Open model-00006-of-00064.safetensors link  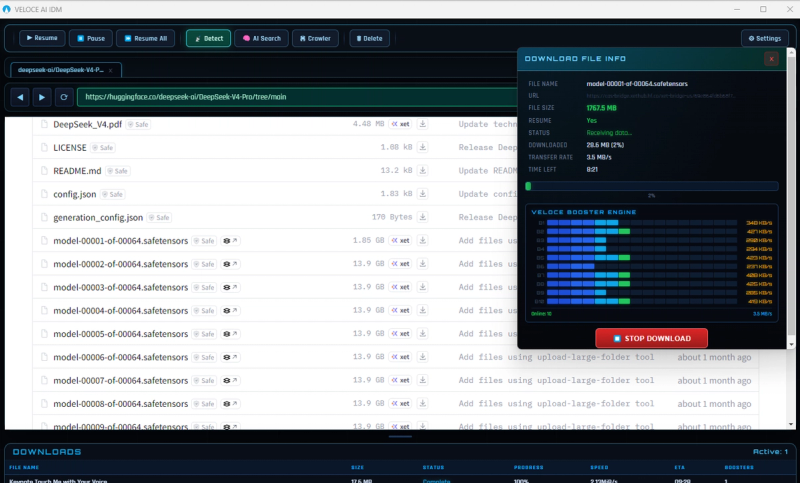click(120, 357)
